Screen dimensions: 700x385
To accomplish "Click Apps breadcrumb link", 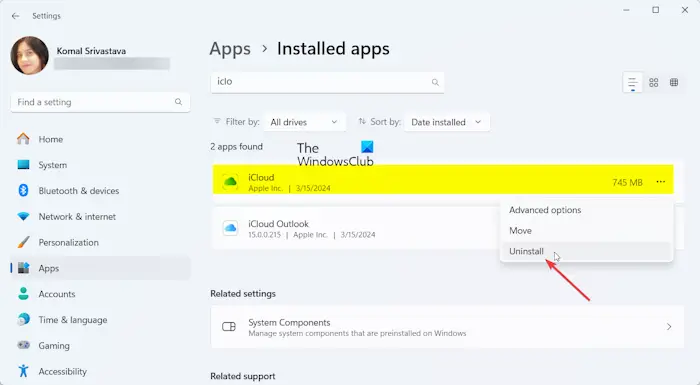I will [x=230, y=49].
